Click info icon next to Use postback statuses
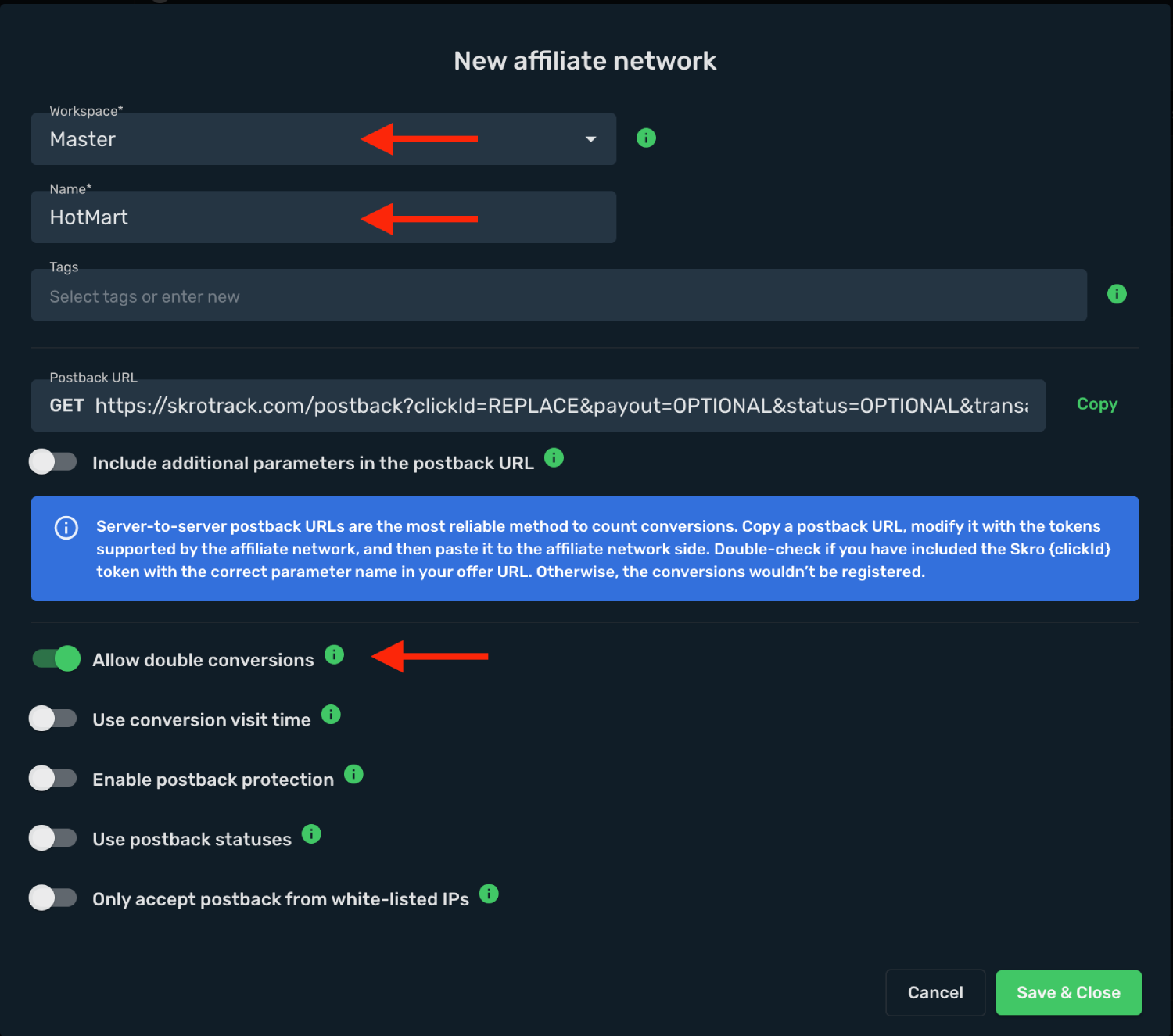The width and height of the screenshot is (1173, 1036). tap(311, 834)
